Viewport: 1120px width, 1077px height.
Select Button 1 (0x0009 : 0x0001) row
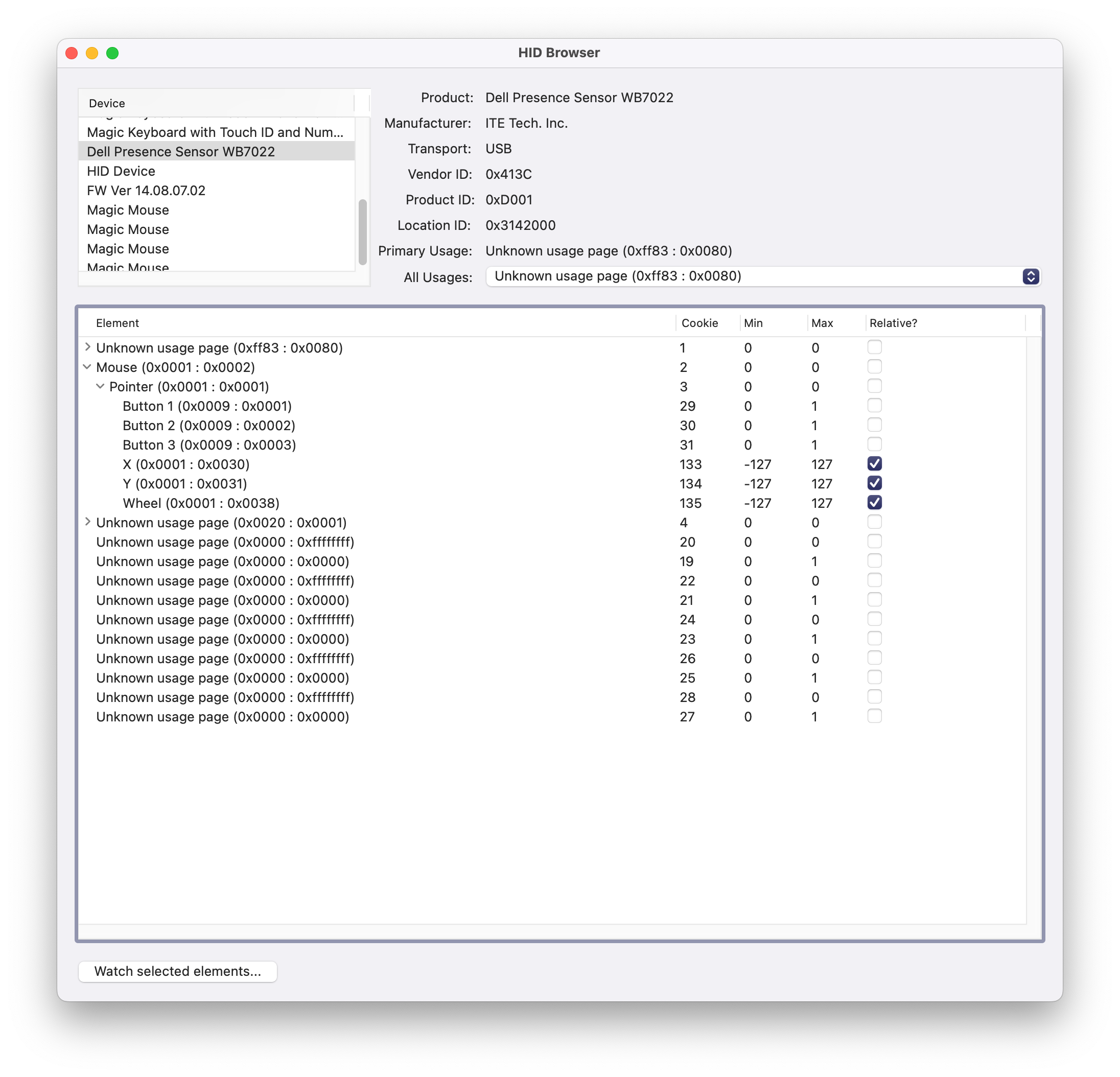tap(552, 406)
